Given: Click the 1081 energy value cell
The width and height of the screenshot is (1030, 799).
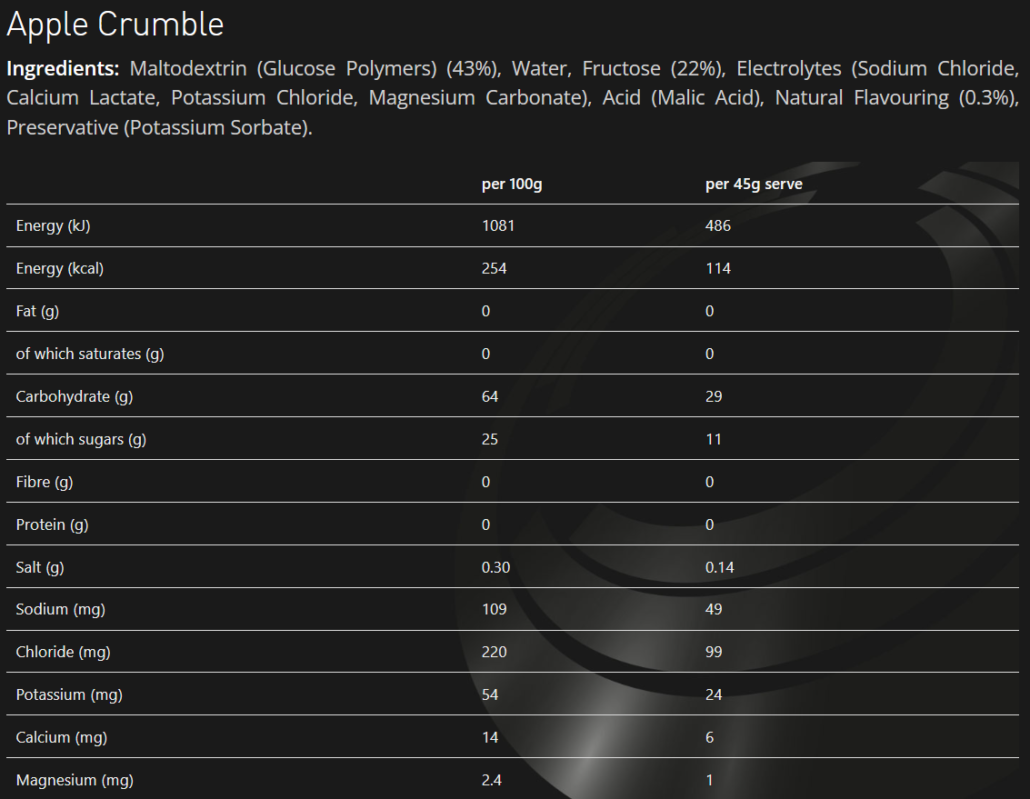Looking at the screenshot, I should 498,226.
